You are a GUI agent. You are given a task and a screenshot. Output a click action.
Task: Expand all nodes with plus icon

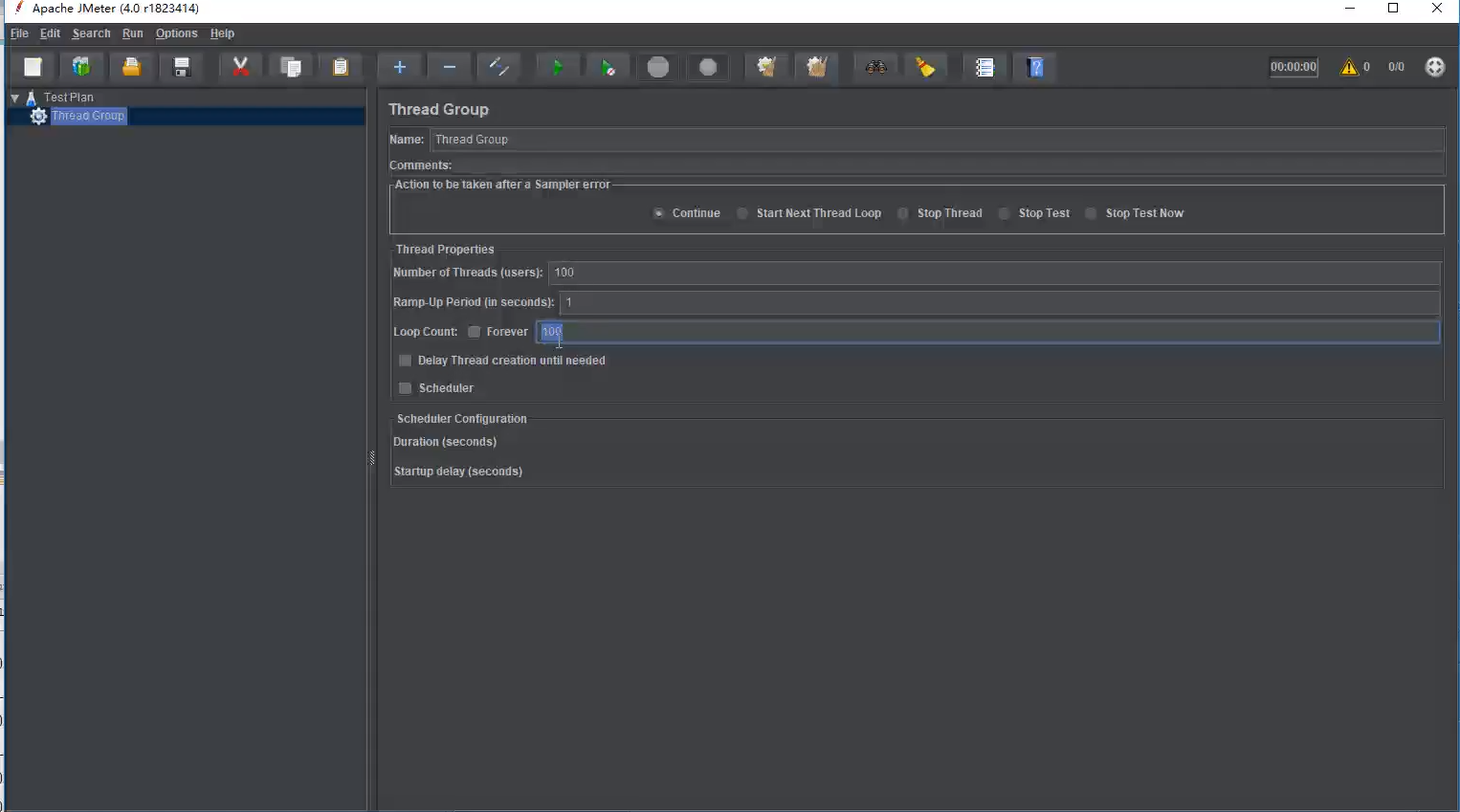point(400,67)
